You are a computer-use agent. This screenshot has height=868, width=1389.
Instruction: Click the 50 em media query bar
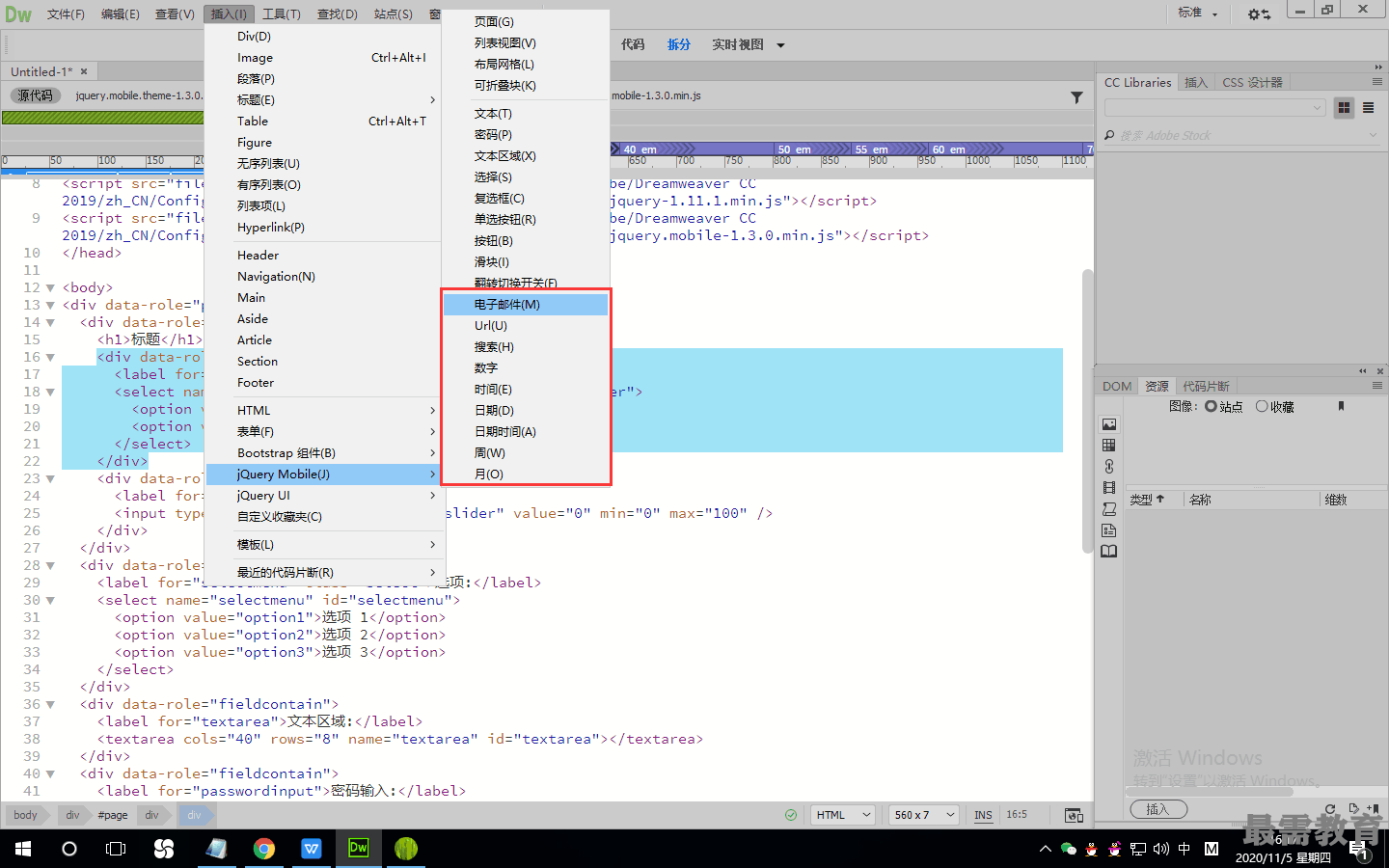(813, 149)
